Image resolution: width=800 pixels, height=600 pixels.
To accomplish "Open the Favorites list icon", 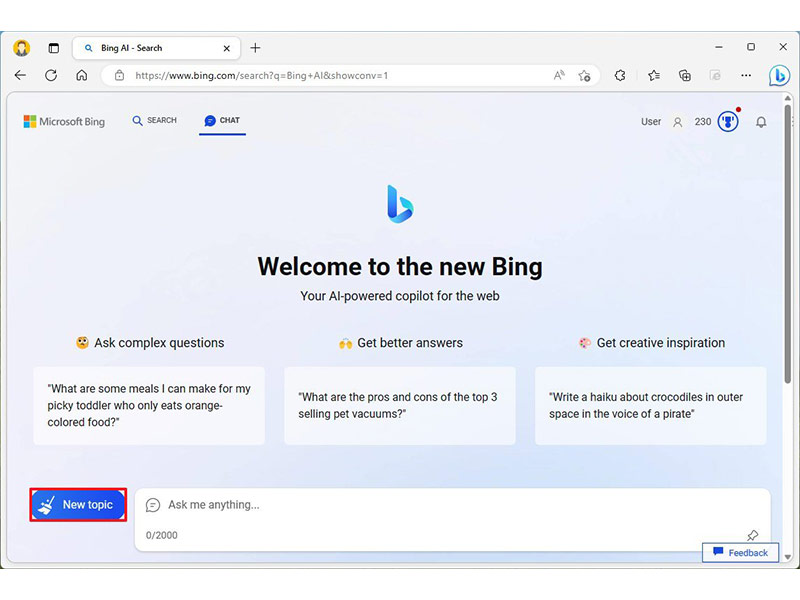I will 654,76.
